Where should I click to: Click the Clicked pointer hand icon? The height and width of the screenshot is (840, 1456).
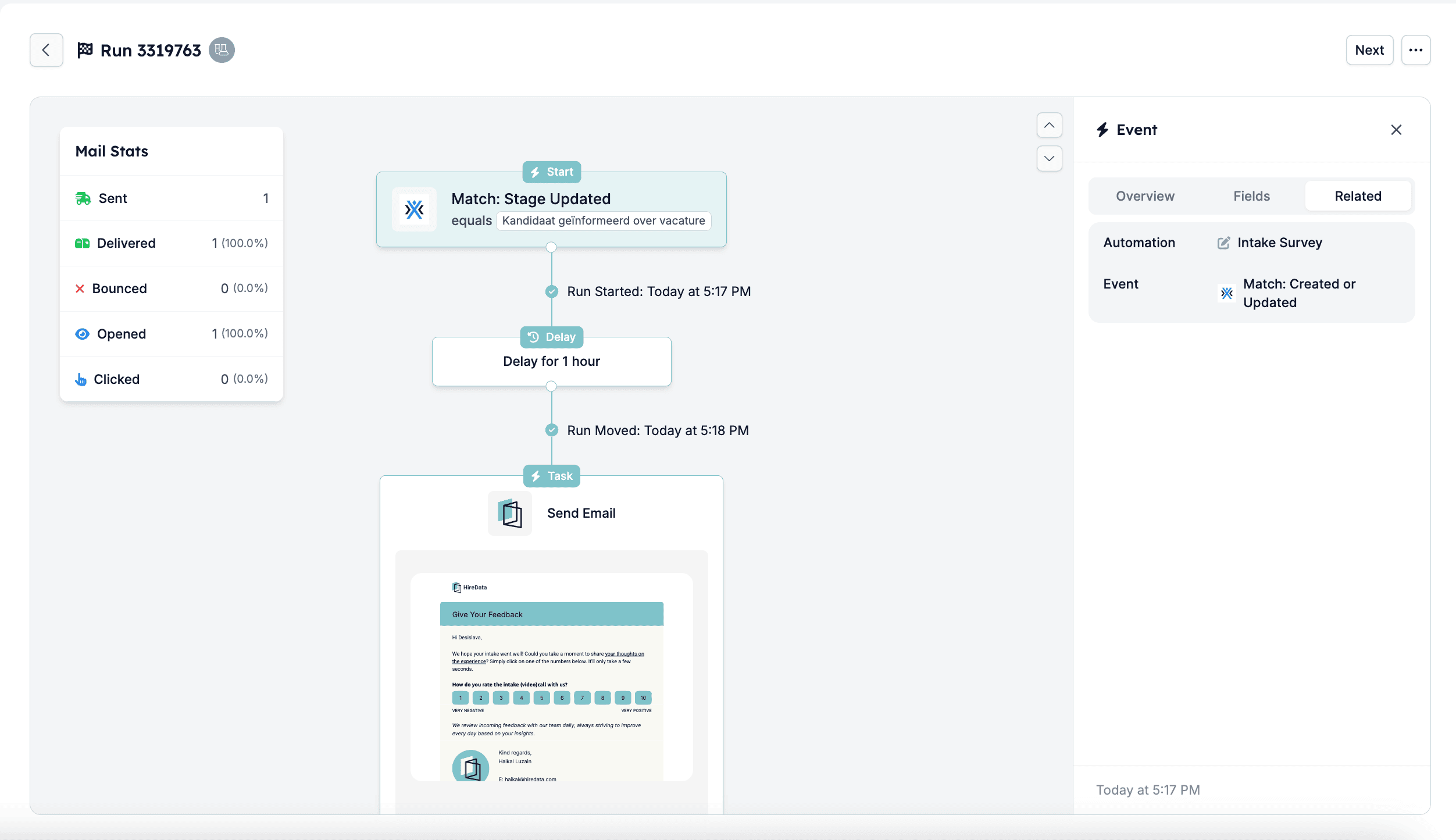[x=81, y=379]
